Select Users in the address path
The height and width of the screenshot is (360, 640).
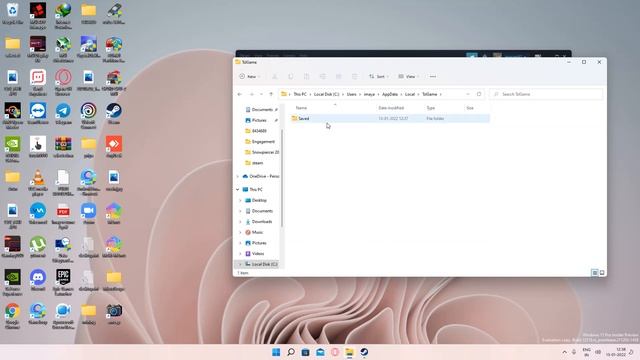tap(351, 94)
